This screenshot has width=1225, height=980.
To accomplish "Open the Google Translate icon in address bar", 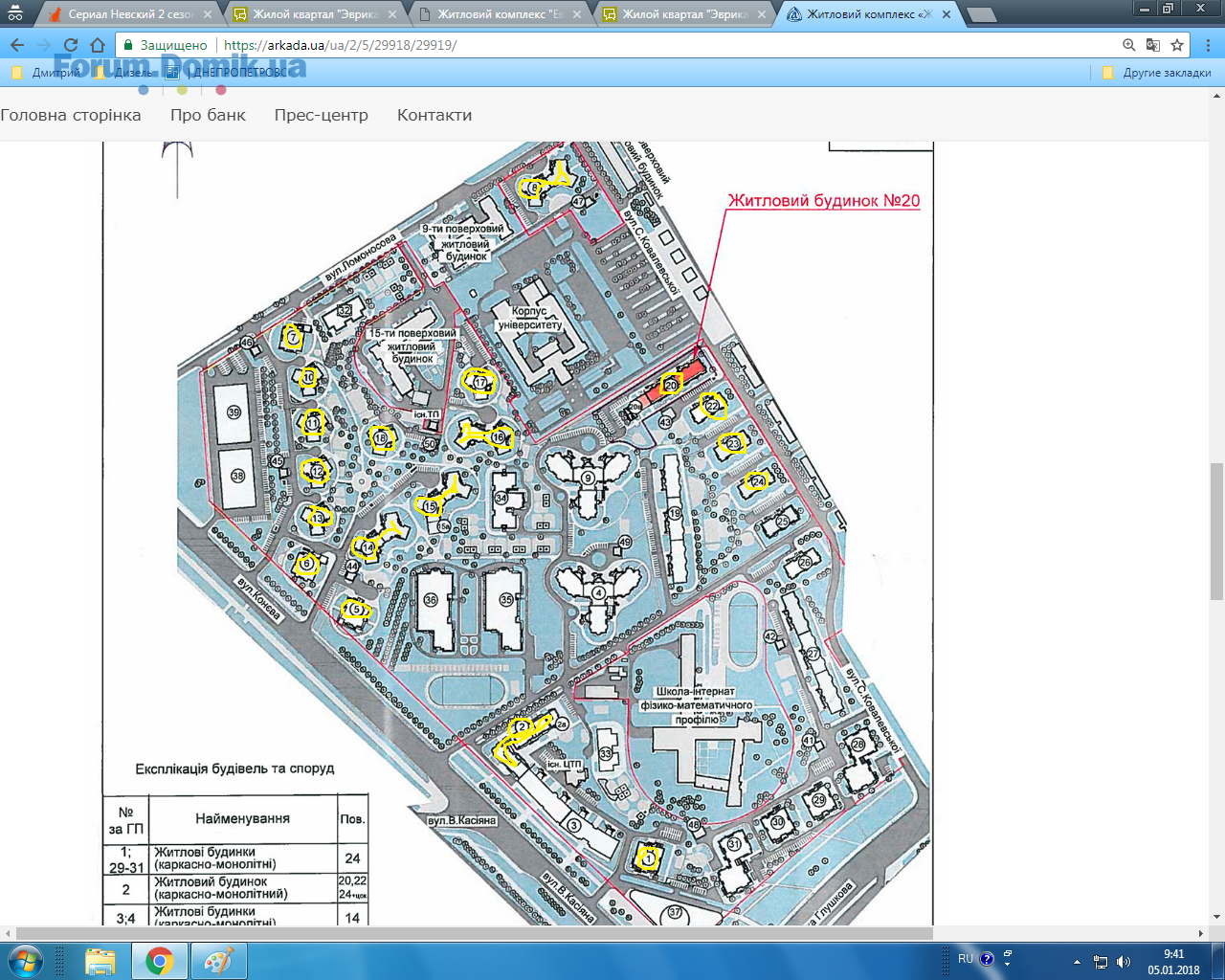I will [1153, 45].
